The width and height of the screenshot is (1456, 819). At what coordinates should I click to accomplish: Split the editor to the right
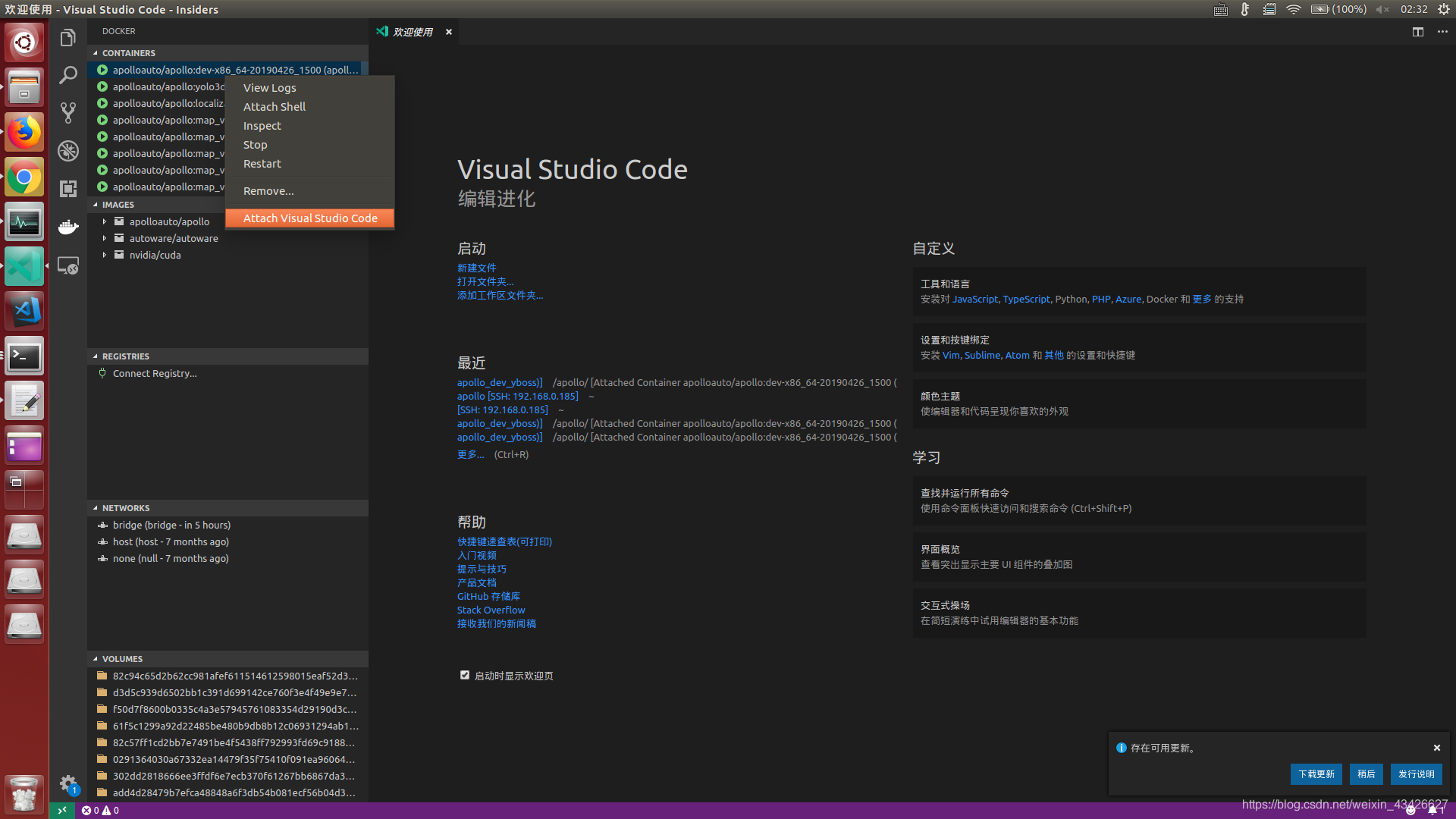1417,32
